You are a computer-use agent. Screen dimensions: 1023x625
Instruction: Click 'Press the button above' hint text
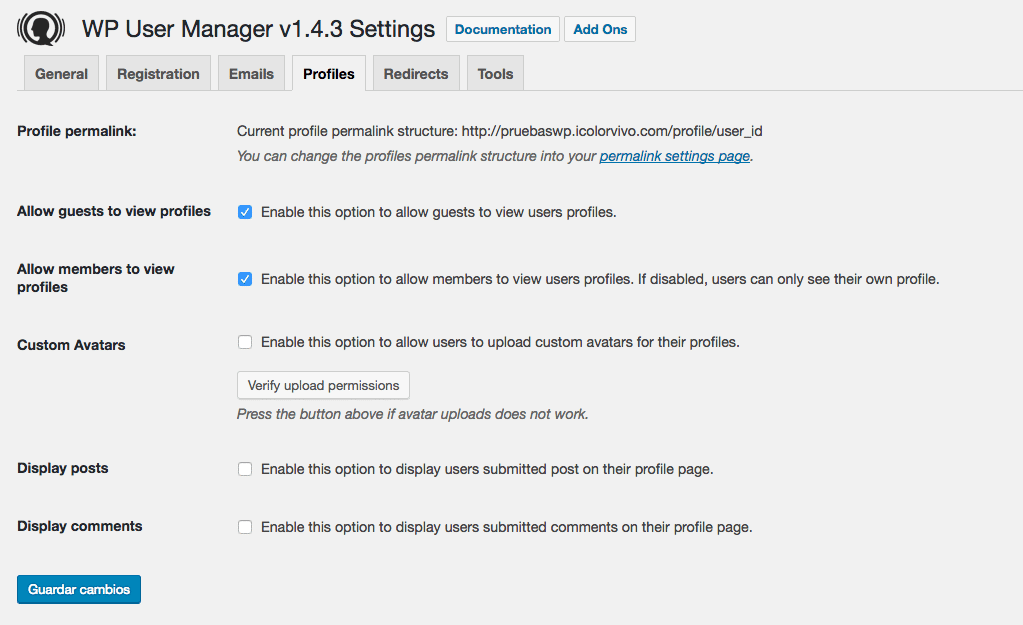point(412,414)
